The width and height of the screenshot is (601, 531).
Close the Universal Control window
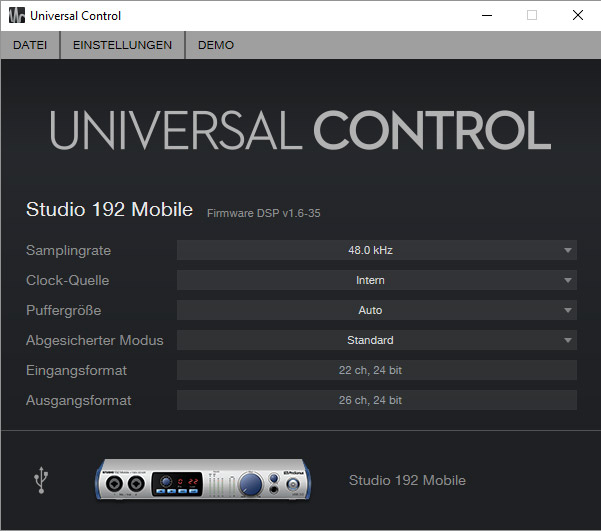[x=578, y=15]
